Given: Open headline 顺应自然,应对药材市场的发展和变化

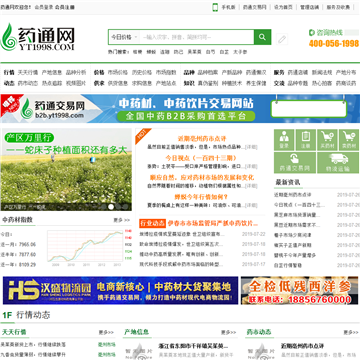Looking at the screenshot, I should [202, 177].
